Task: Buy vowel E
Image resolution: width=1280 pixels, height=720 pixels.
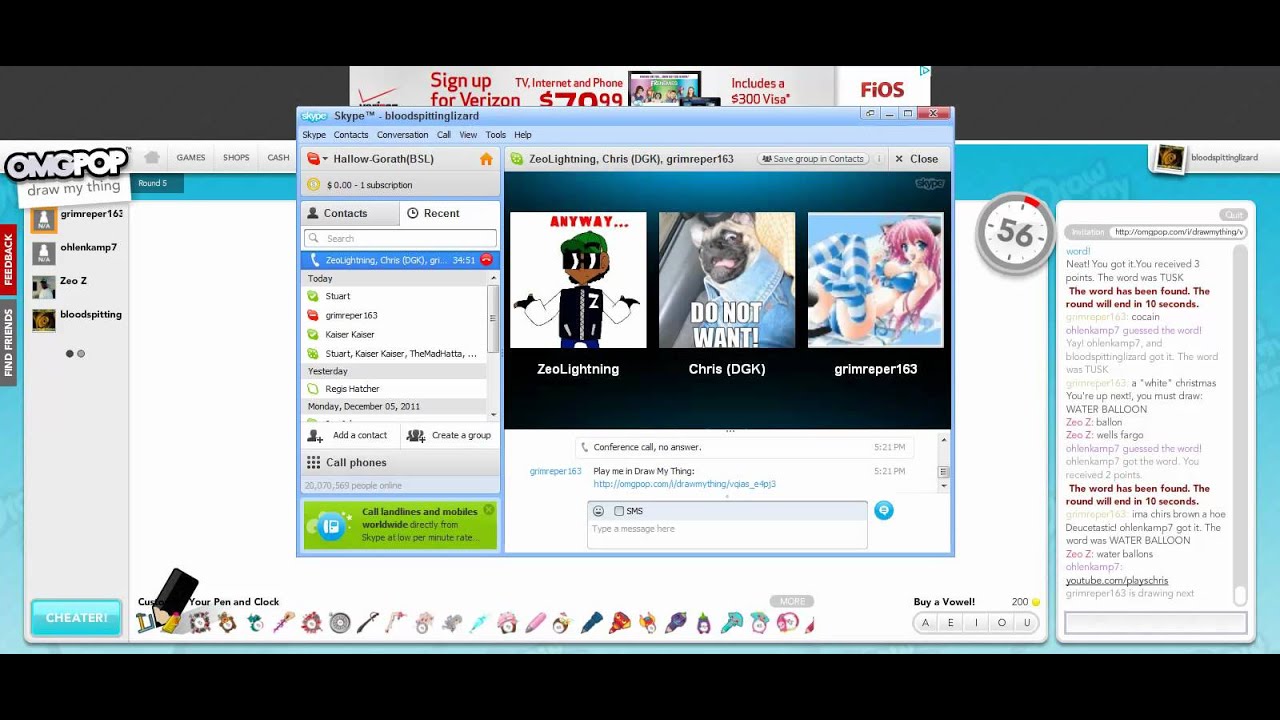Action: click(x=950, y=622)
